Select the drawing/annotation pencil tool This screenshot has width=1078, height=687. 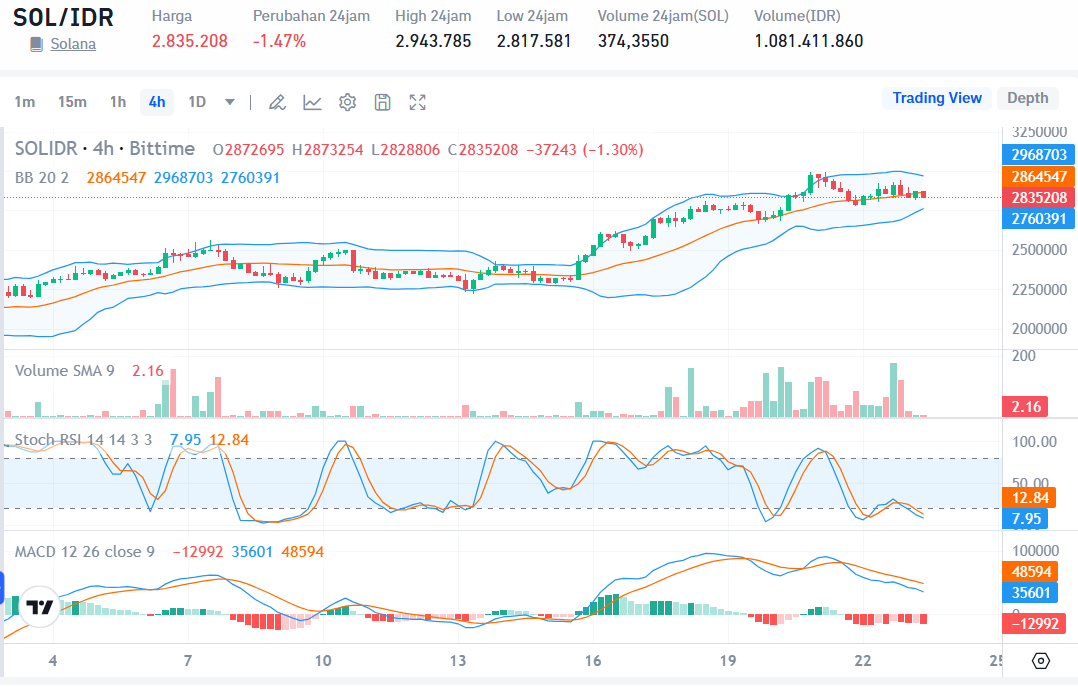(x=277, y=101)
